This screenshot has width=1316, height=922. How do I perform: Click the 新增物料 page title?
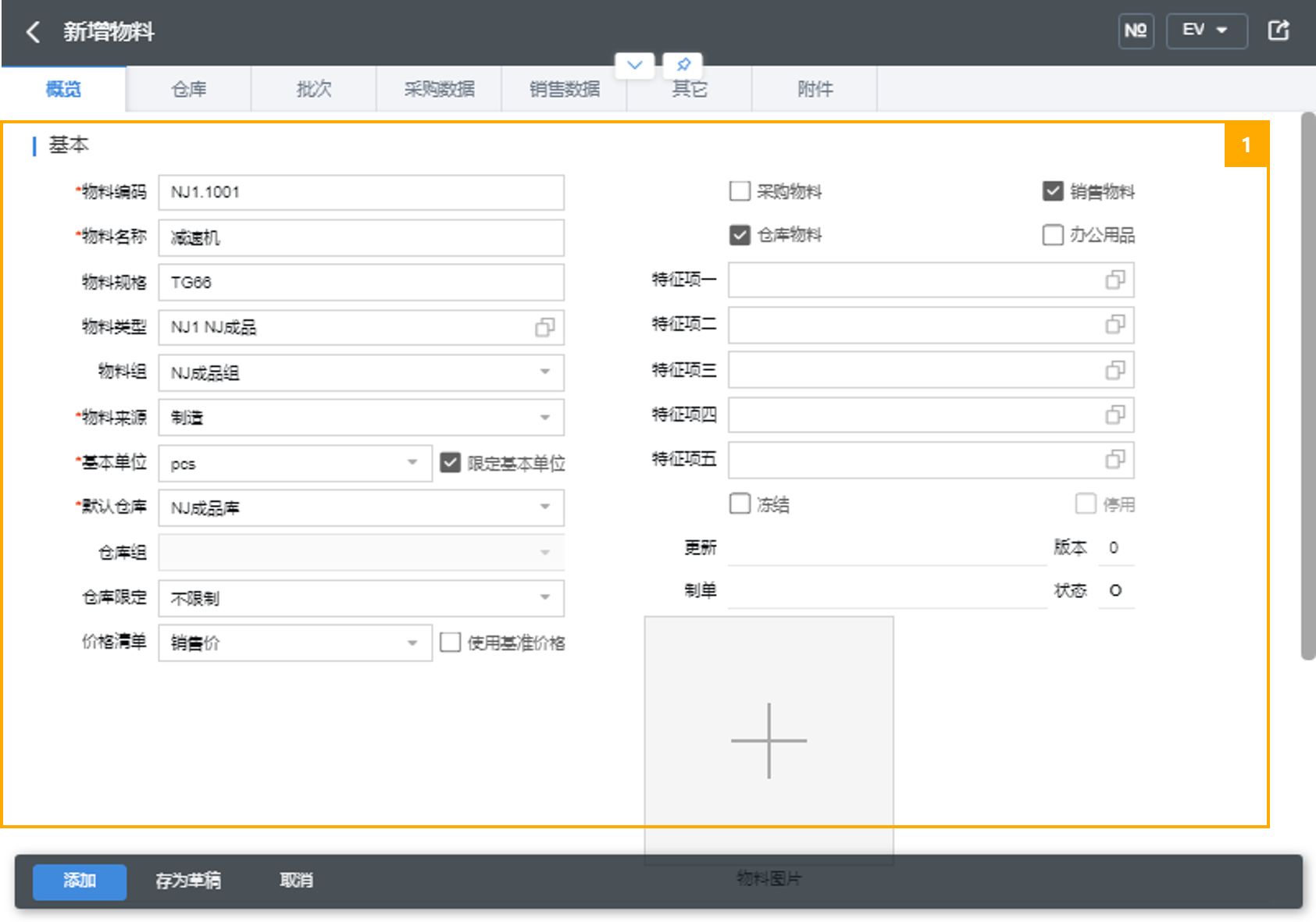pos(109,32)
